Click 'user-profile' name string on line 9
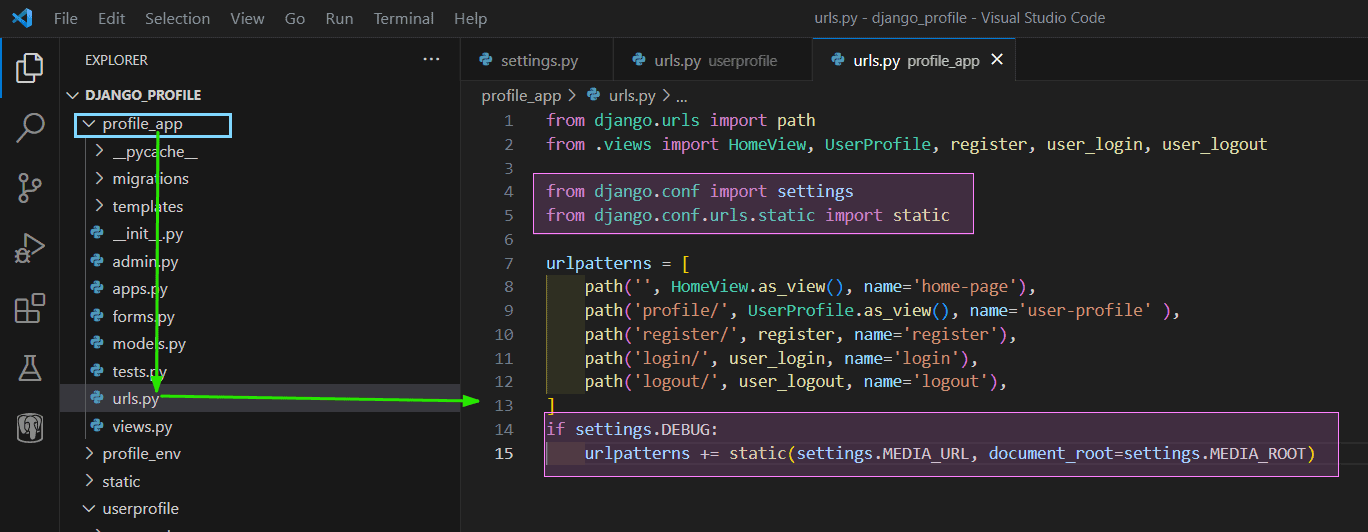 tap(1086, 310)
